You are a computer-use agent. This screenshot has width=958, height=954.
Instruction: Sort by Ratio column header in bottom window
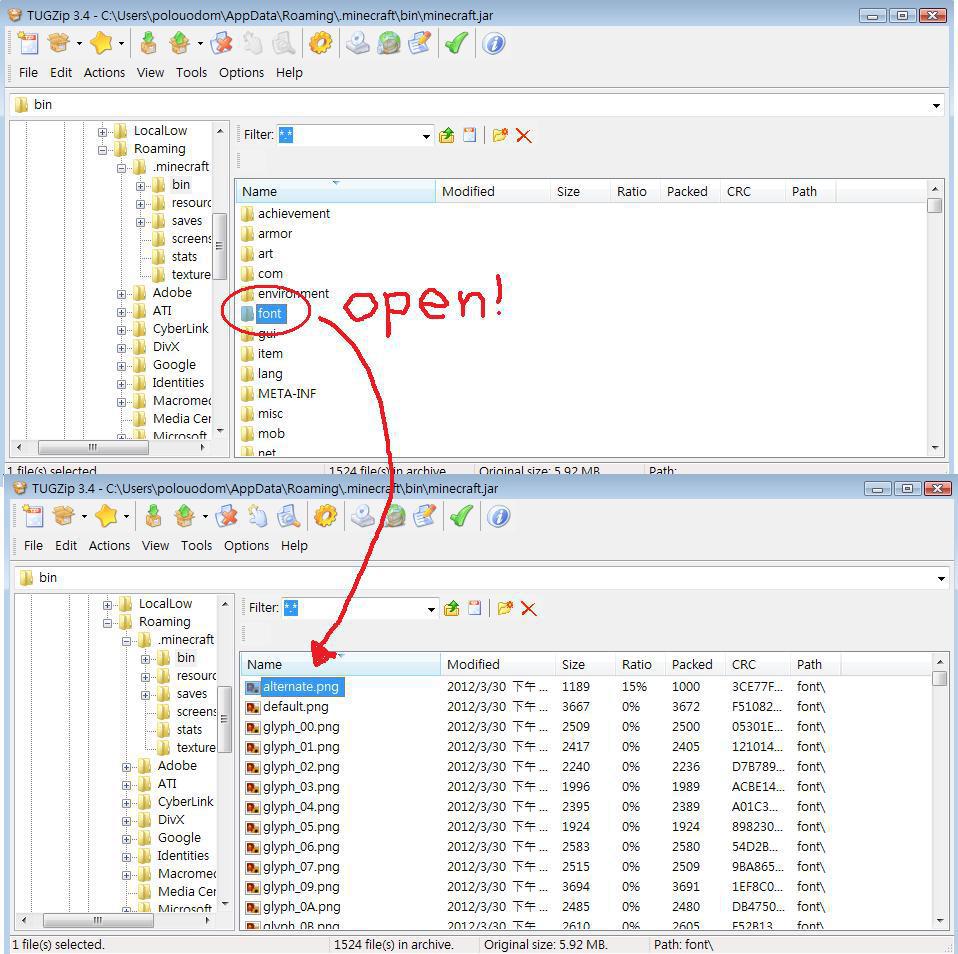coord(640,664)
